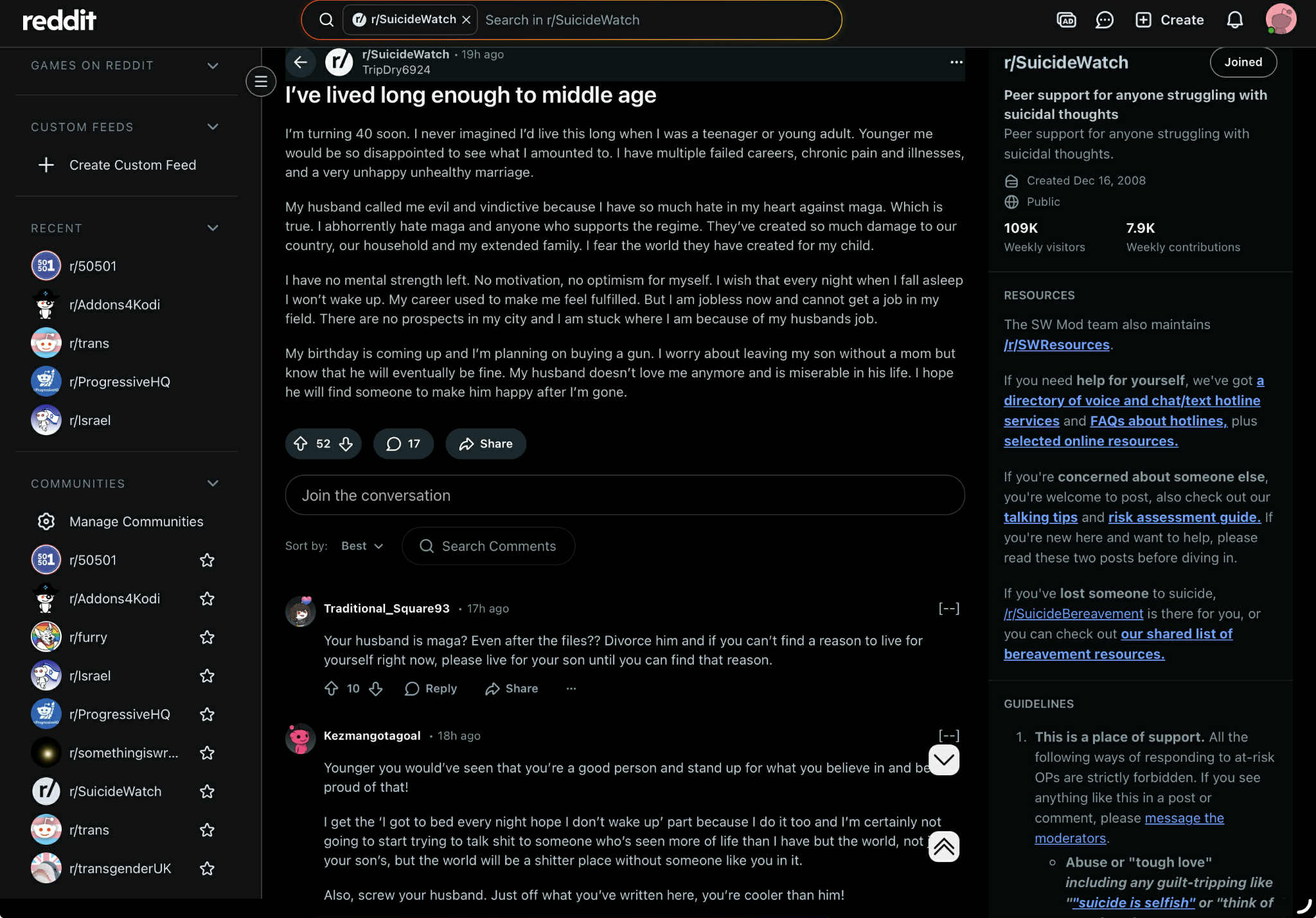Screen dimensions: 1316x918
Task: Open r/ProgressiveHQ from Recent list
Action: point(120,382)
